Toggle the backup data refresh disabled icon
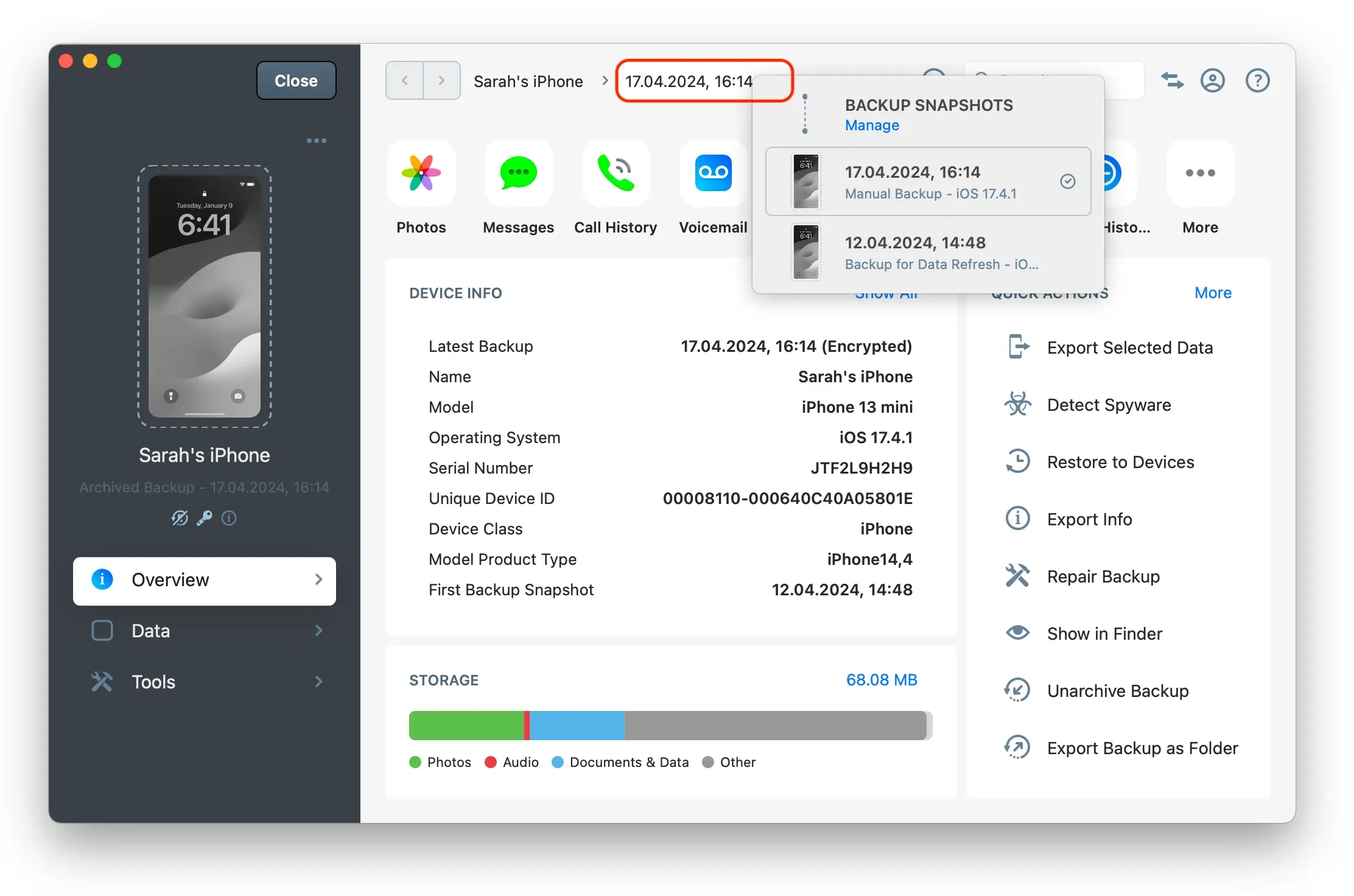Screen dimensions: 1354x896 tap(180, 518)
